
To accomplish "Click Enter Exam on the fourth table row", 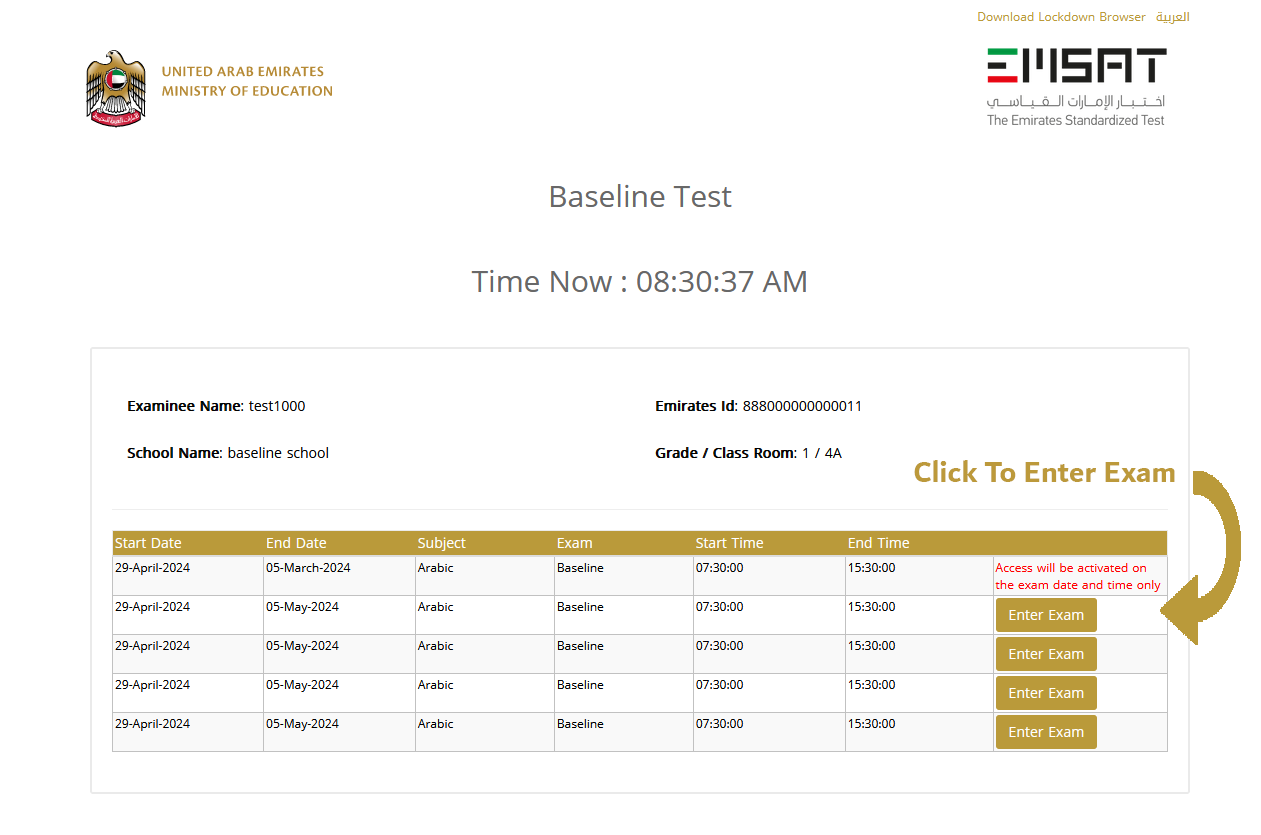I will [1045, 692].
